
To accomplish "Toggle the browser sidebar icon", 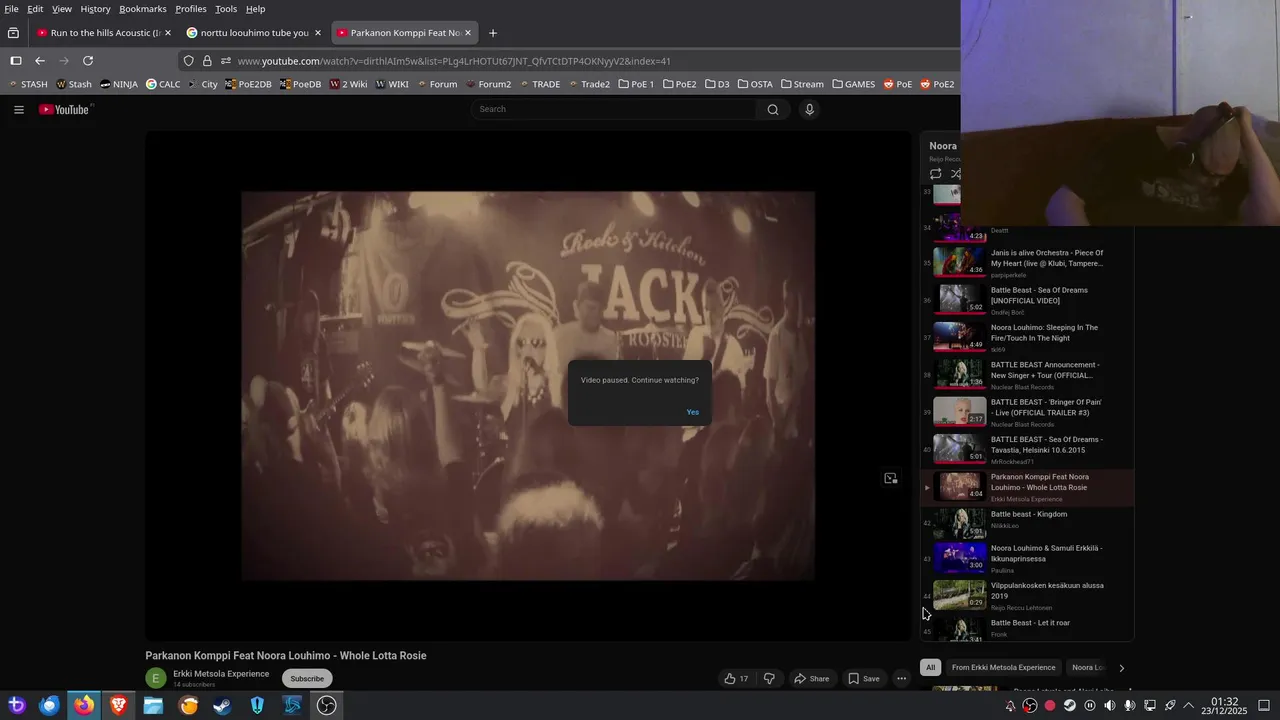I will tap(16, 61).
